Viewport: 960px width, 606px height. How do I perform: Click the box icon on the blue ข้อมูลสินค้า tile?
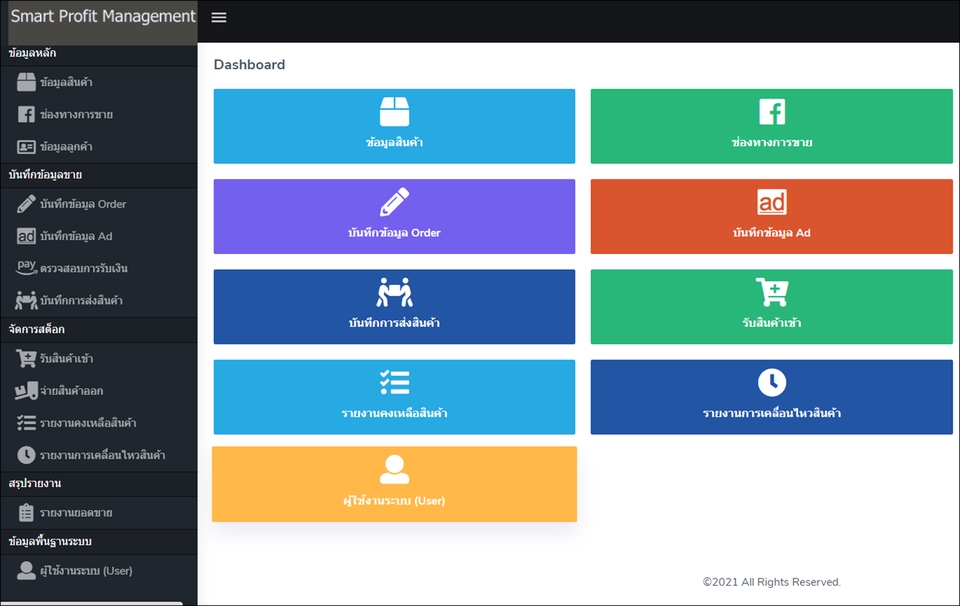click(x=394, y=111)
